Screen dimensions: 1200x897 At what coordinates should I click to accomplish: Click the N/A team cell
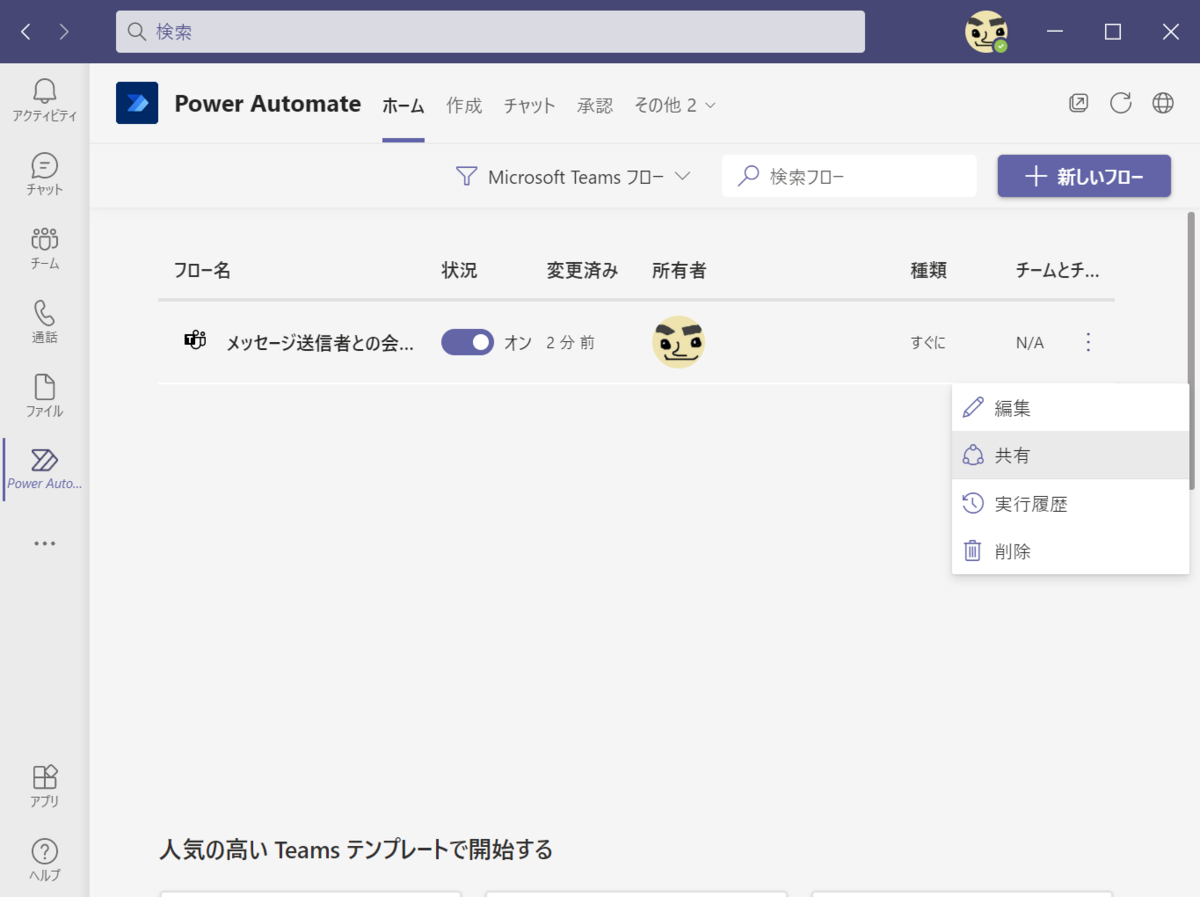click(x=1030, y=343)
